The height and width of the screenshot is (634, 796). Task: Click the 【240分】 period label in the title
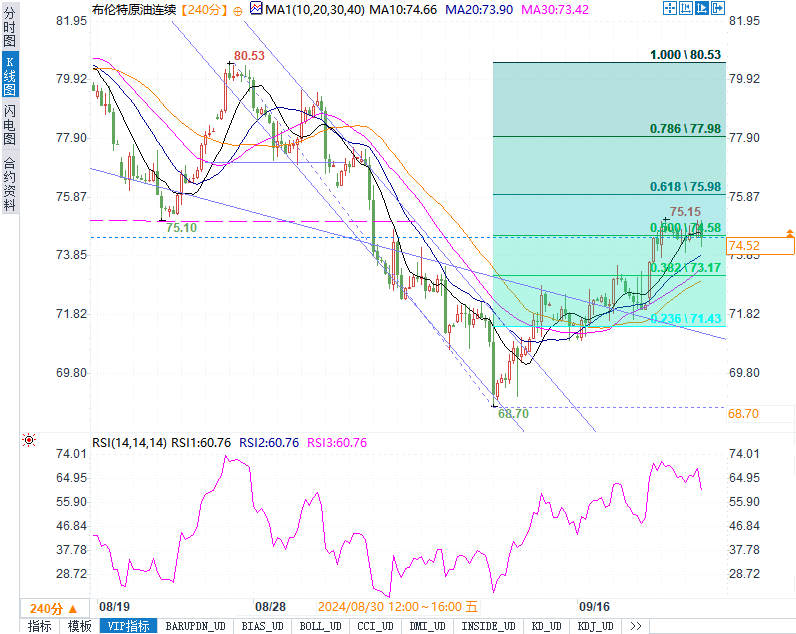[x=205, y=10]
